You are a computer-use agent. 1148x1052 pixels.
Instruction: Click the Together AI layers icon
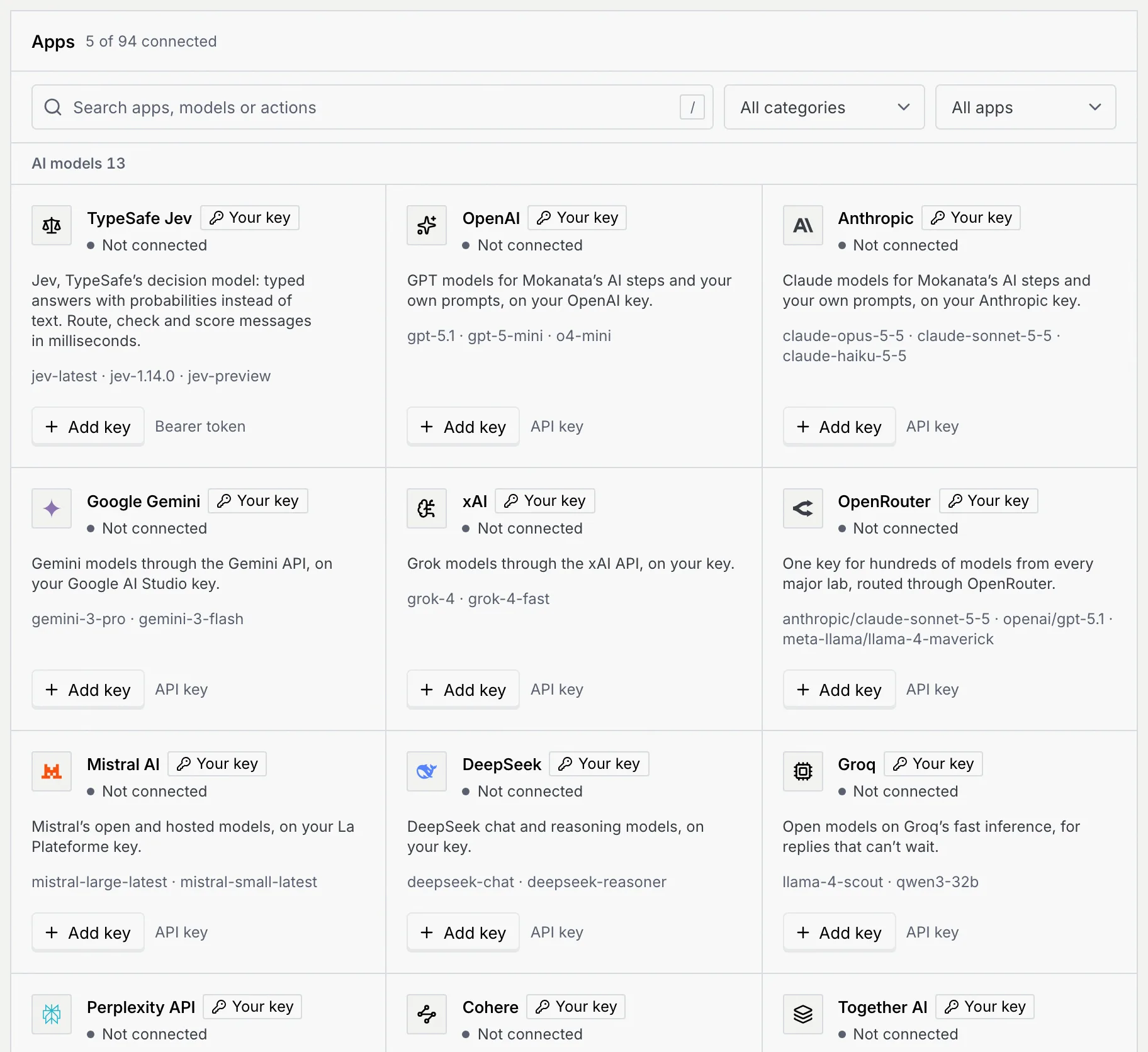pos(802,1014)
